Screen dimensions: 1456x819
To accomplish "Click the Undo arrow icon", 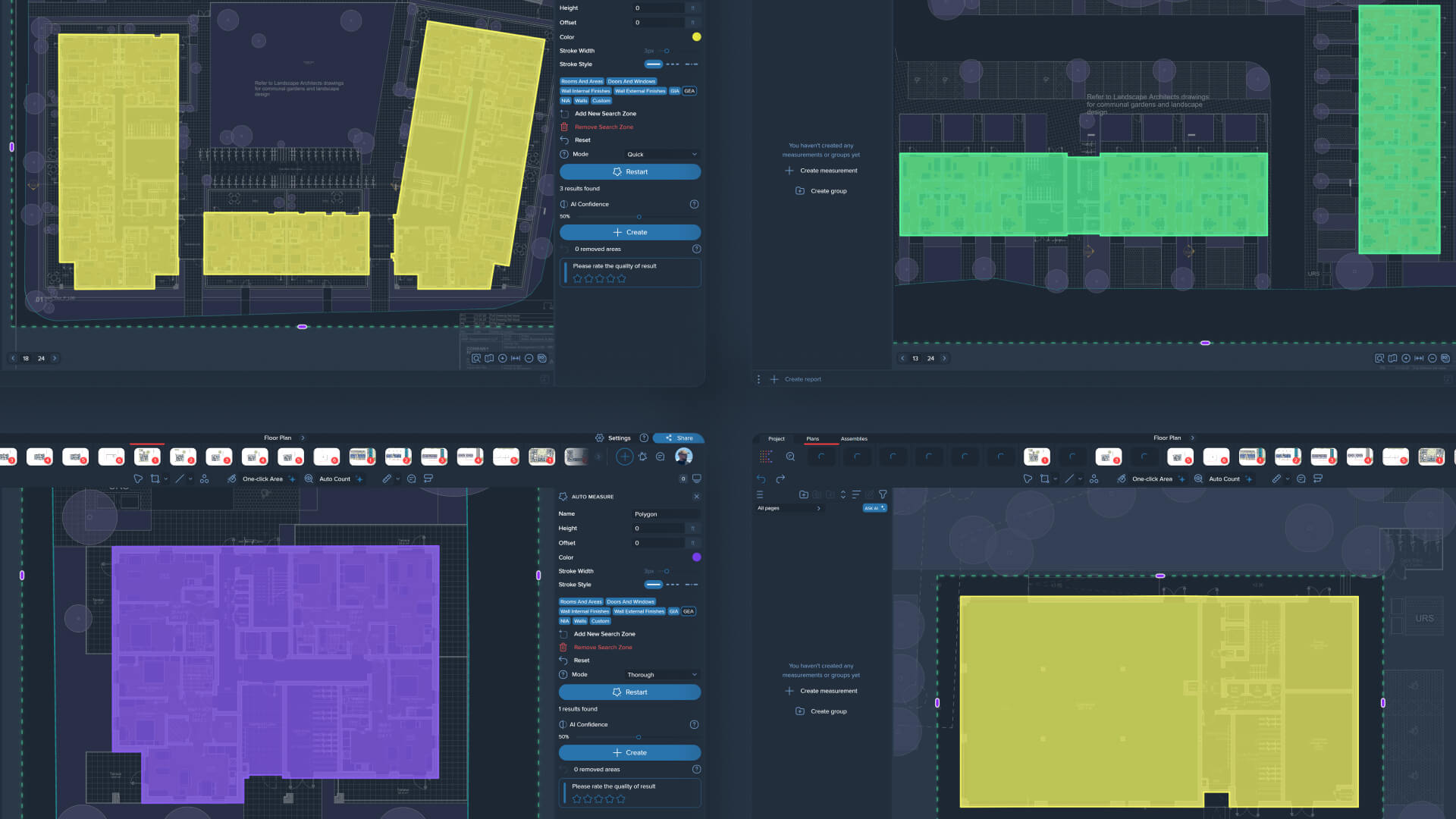I will click(x=761, y=479).
